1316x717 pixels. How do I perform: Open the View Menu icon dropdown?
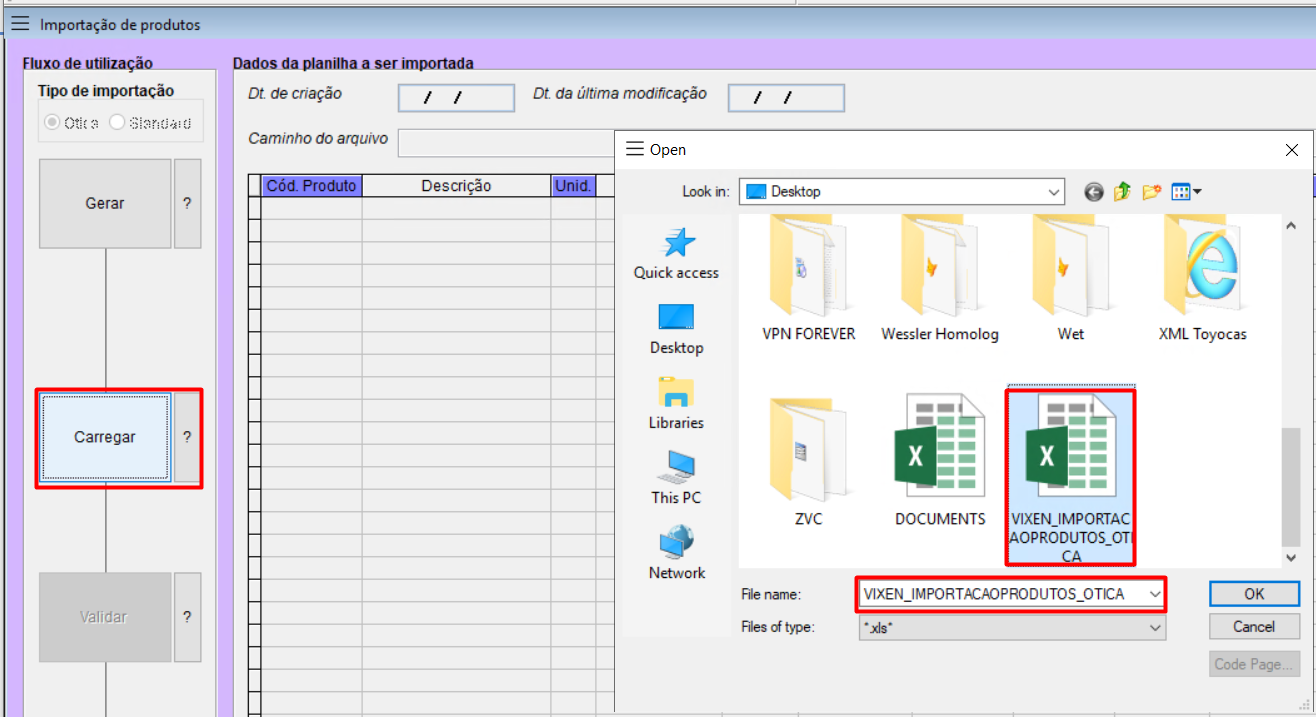click(x=1186, y=192)
